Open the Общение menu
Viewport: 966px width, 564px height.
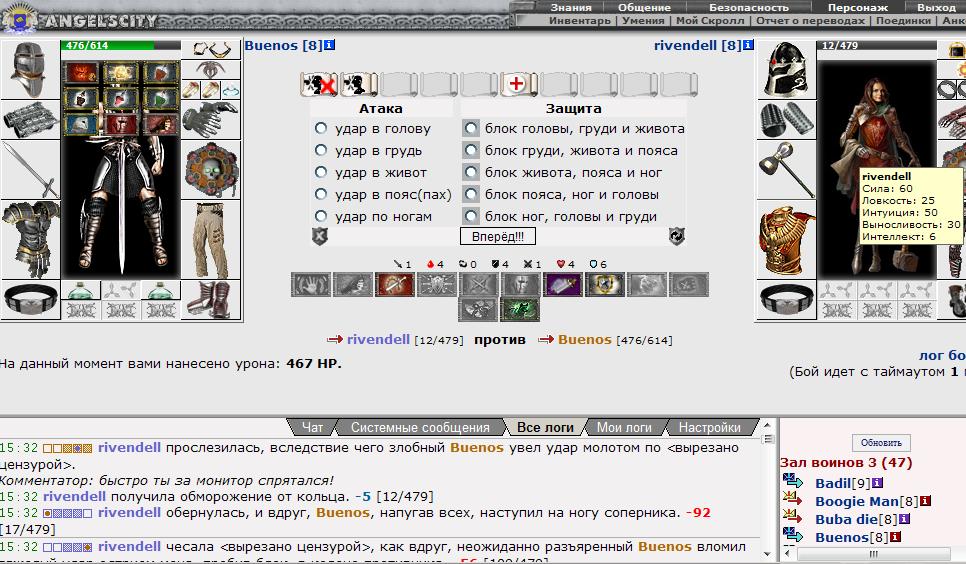point(644,7)
